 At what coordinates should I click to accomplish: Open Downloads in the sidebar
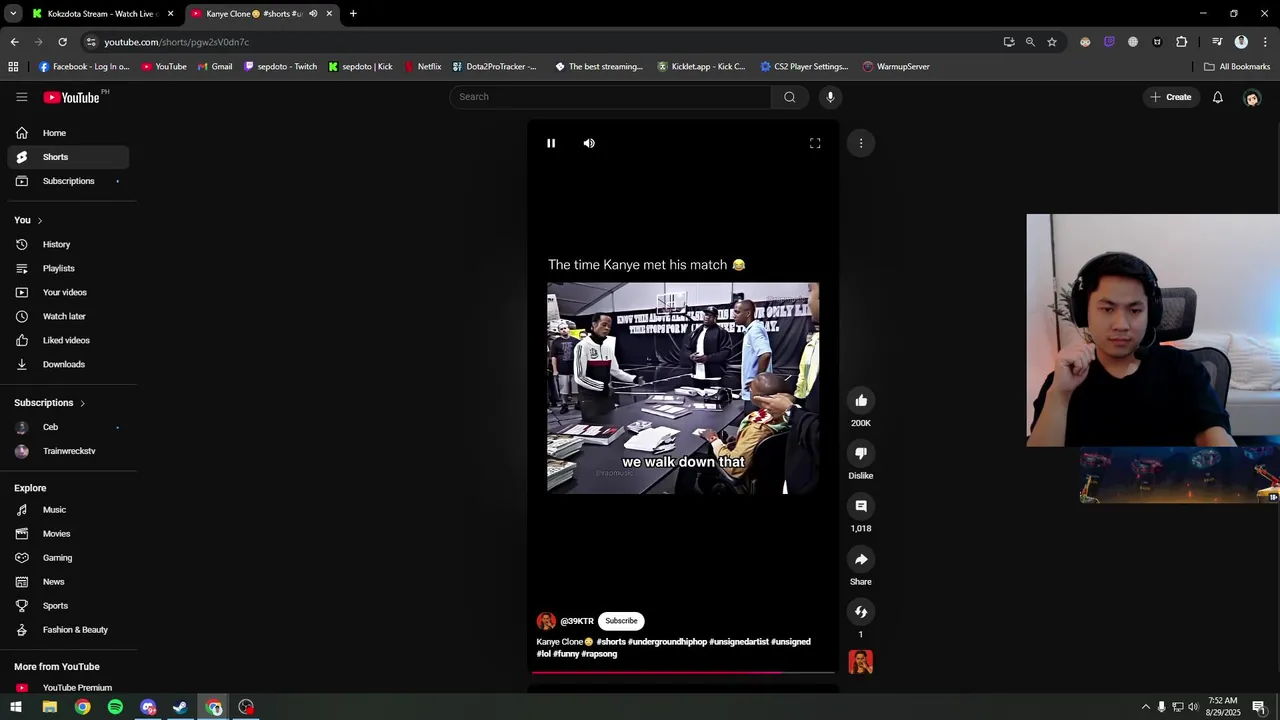click(68, 364)
